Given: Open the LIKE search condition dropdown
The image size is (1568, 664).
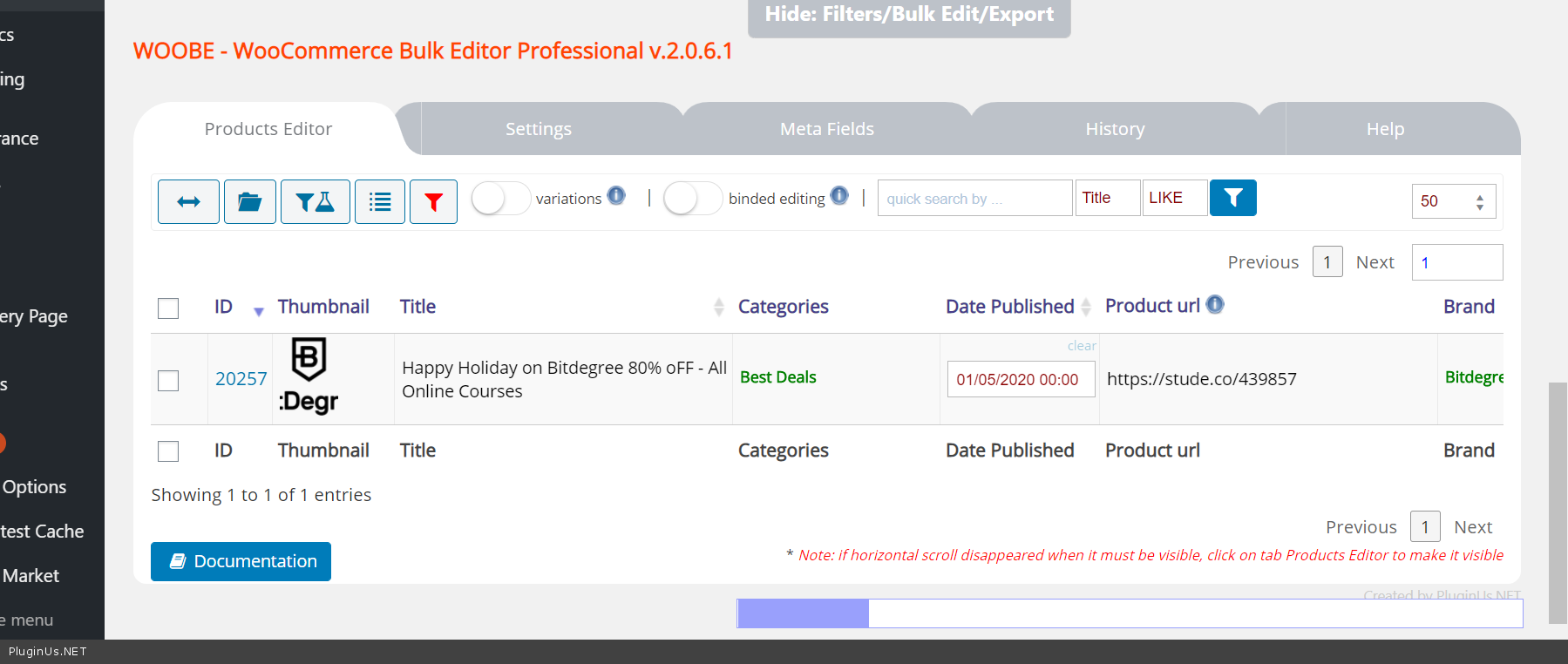Looking at the screenshot, I should tap(1174, 198).
